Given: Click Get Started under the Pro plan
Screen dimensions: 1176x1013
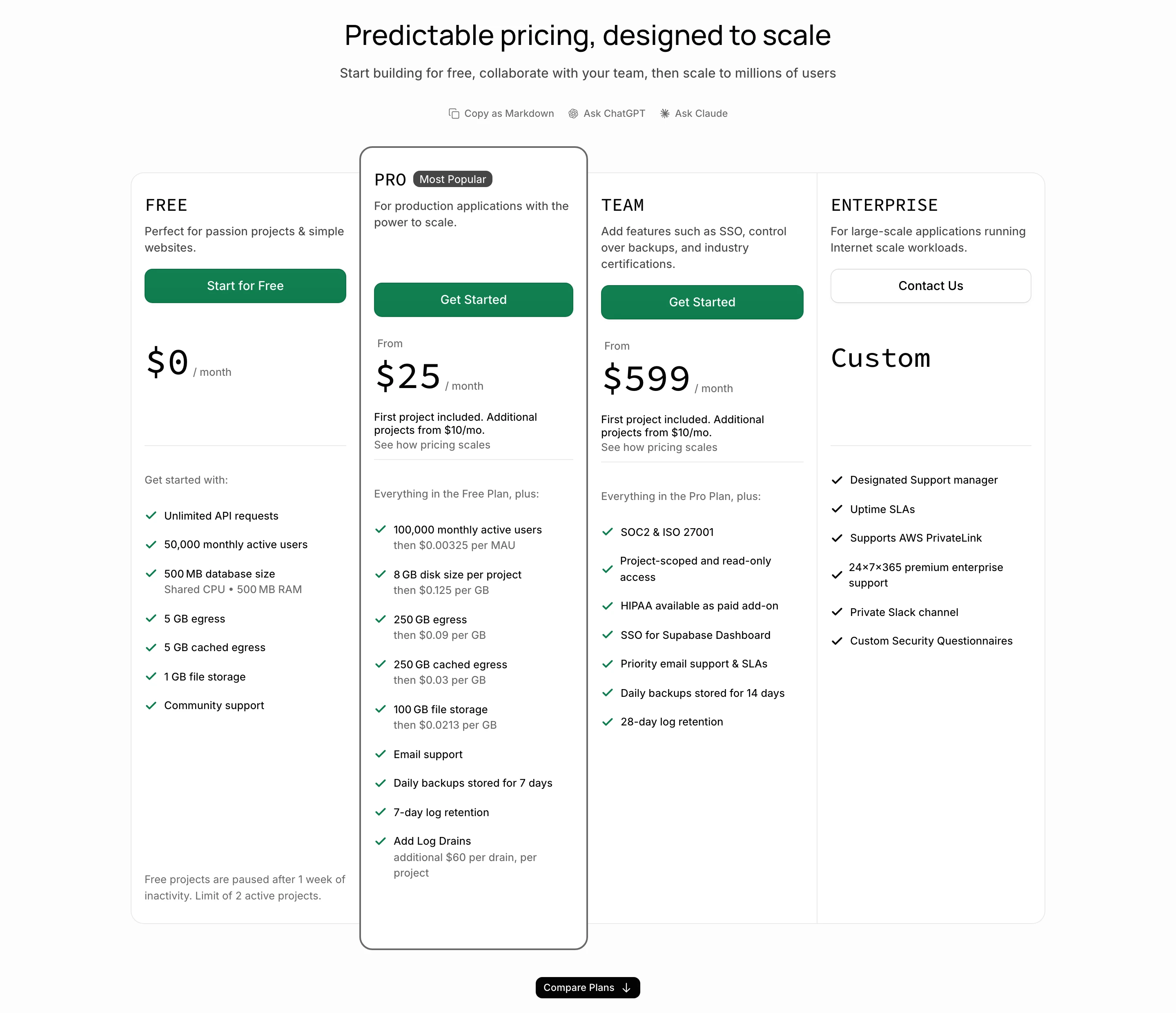Looking at the screenshot, I should point(473,300).
